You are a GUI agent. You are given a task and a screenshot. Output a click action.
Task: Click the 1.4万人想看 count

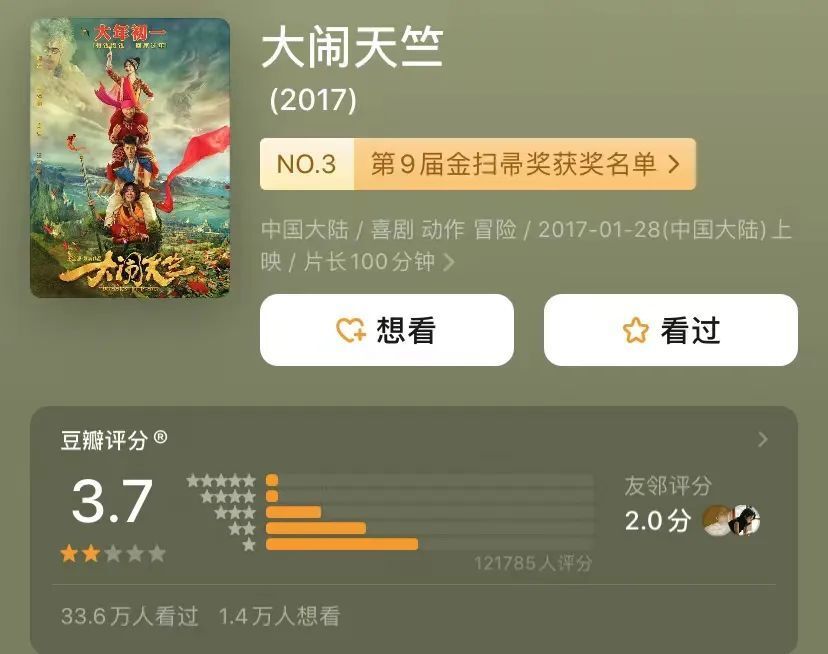pos(279,616)
